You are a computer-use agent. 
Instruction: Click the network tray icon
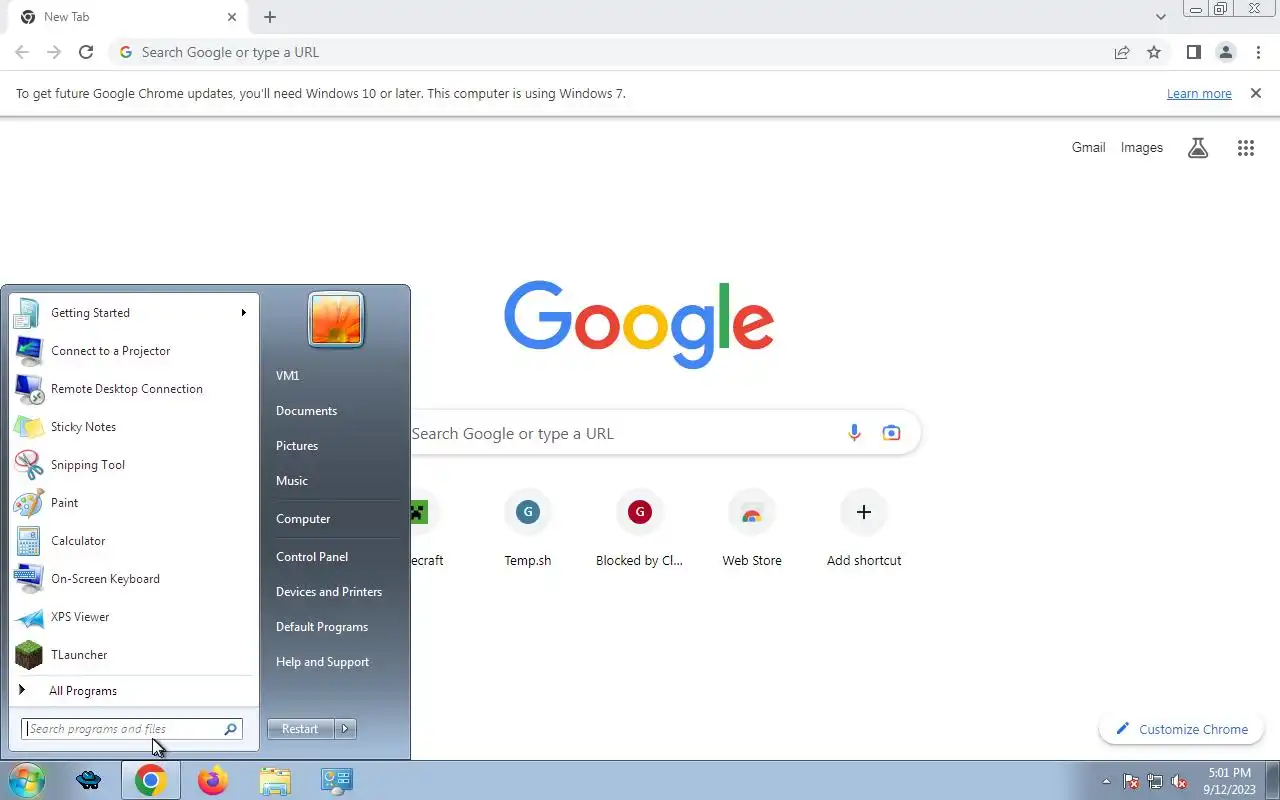pos(1155,781)
